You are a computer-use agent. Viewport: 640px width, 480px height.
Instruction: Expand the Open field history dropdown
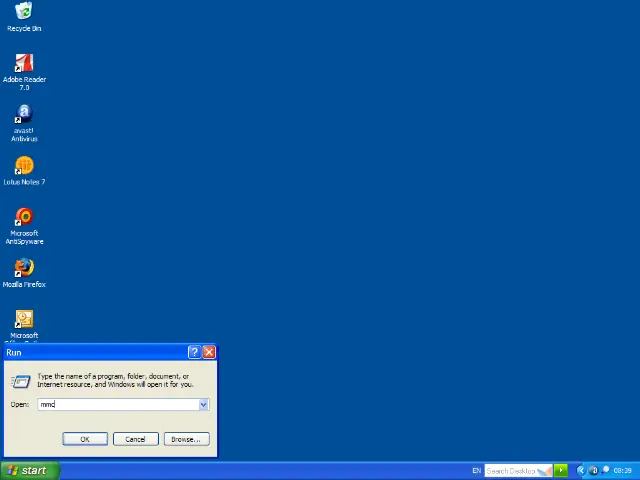[x=203, y=404]
